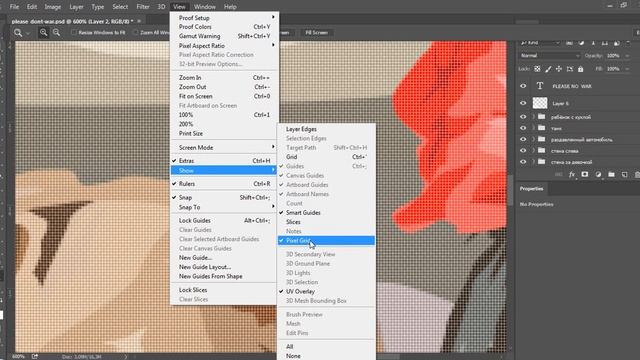Expand the стена слева group
This screenshot has height=360, width=640.
tap(533, 151)
